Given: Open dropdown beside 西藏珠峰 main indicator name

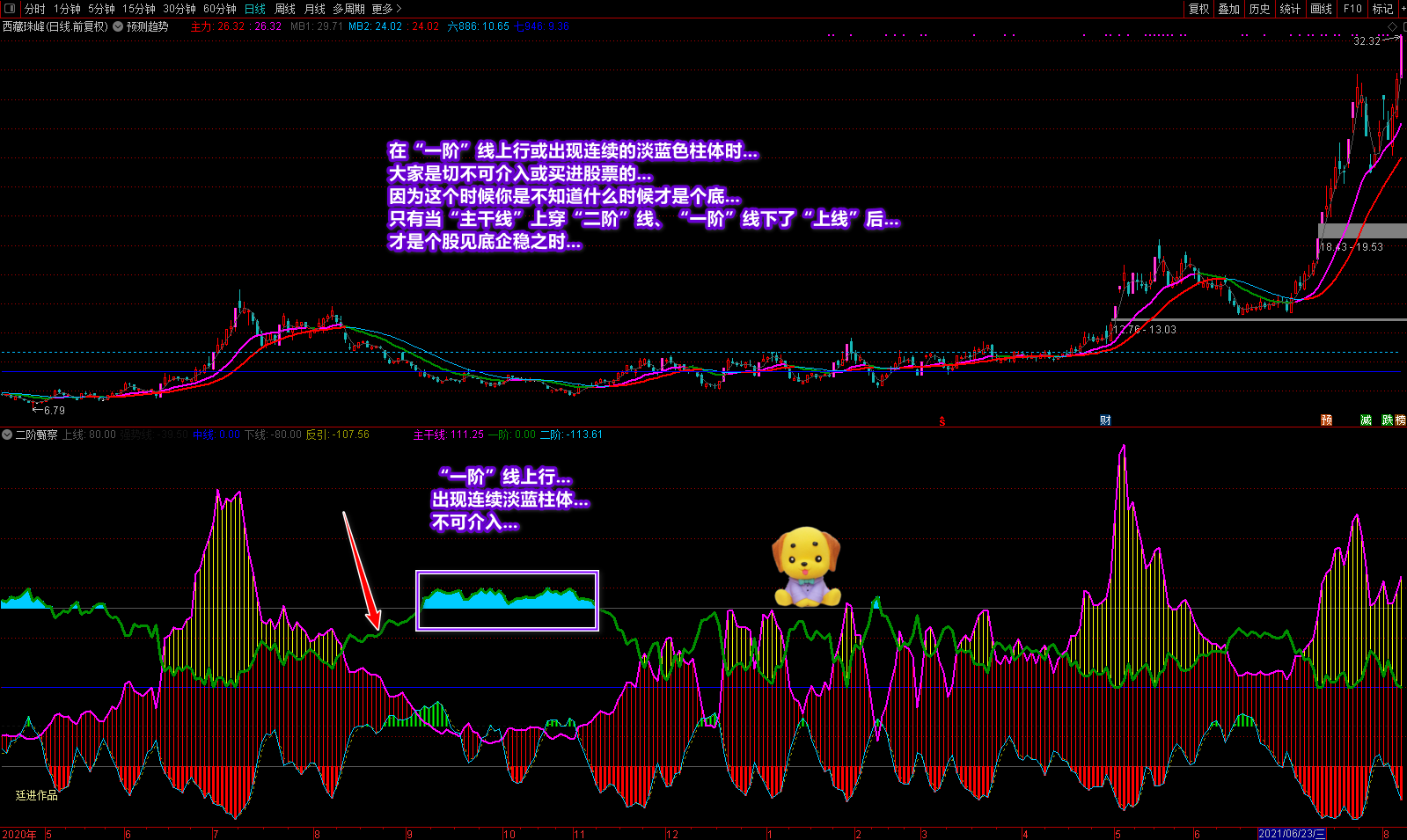Looking at the screenshot, I should [118, 26].
